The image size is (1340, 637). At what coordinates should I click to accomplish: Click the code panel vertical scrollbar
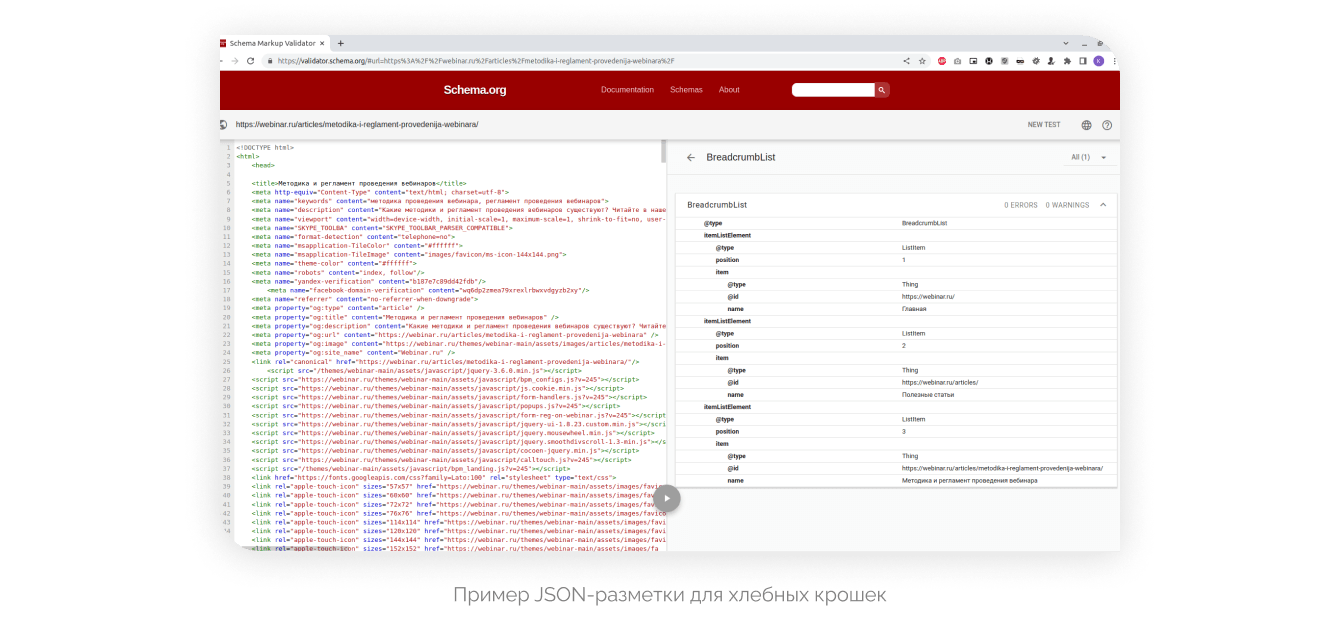click(663, 151)
